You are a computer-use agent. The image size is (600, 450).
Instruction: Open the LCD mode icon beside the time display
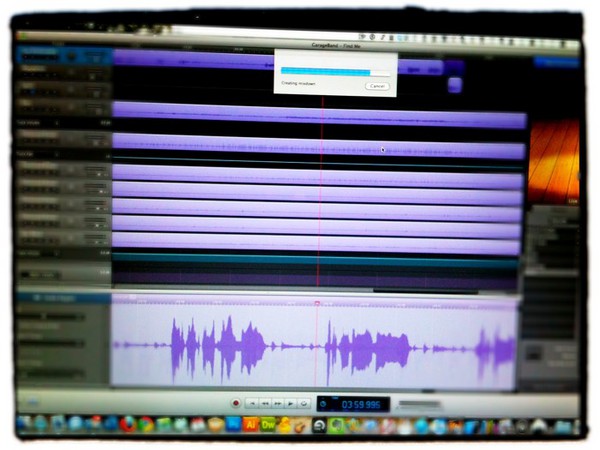click(x=323, y=404)
